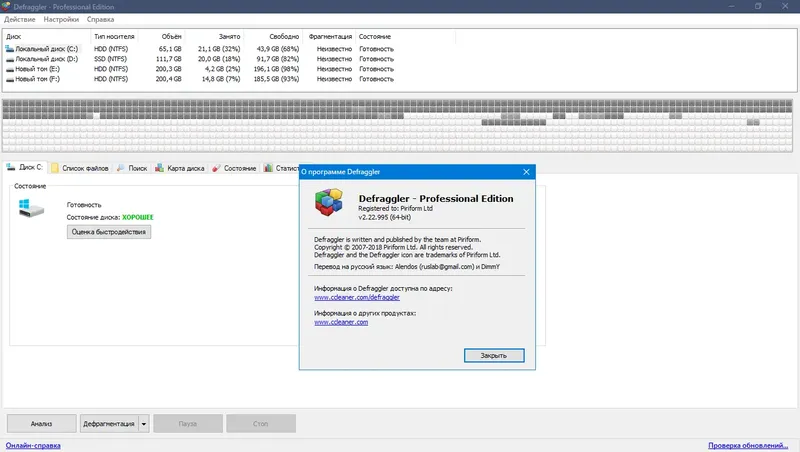Click the dark block cluster in the drive map
Screen dimensions: 800x452
[513, 122]
